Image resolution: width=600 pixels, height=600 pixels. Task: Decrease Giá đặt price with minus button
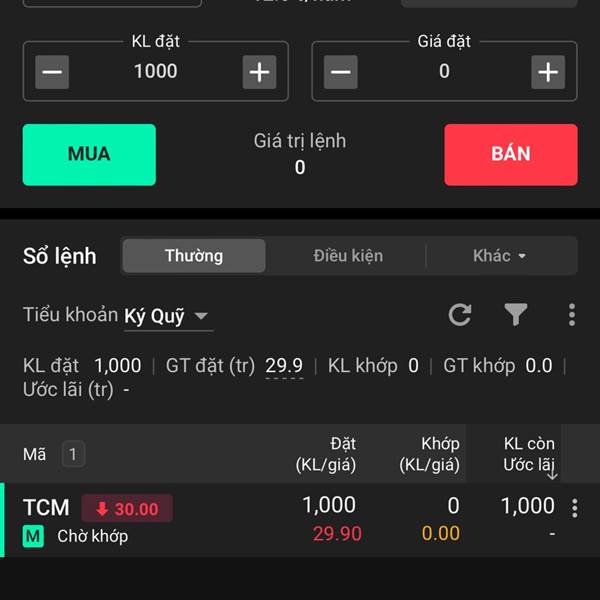pos(341,72)
